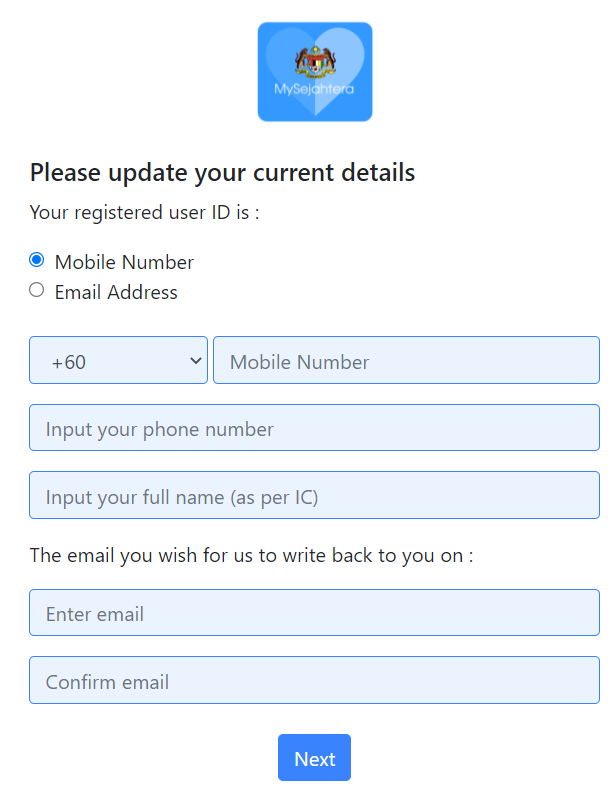Click the "email you wish for us" instruction text

coord(251,555)
